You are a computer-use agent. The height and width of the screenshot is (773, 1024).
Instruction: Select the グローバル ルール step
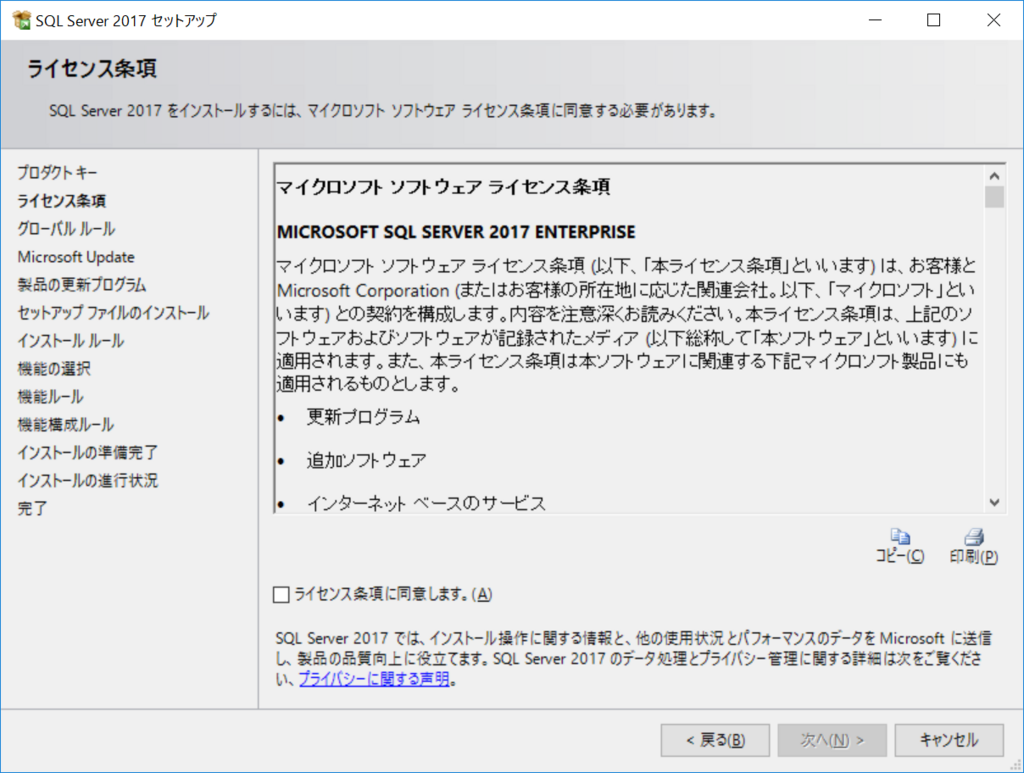click(66, 229)
